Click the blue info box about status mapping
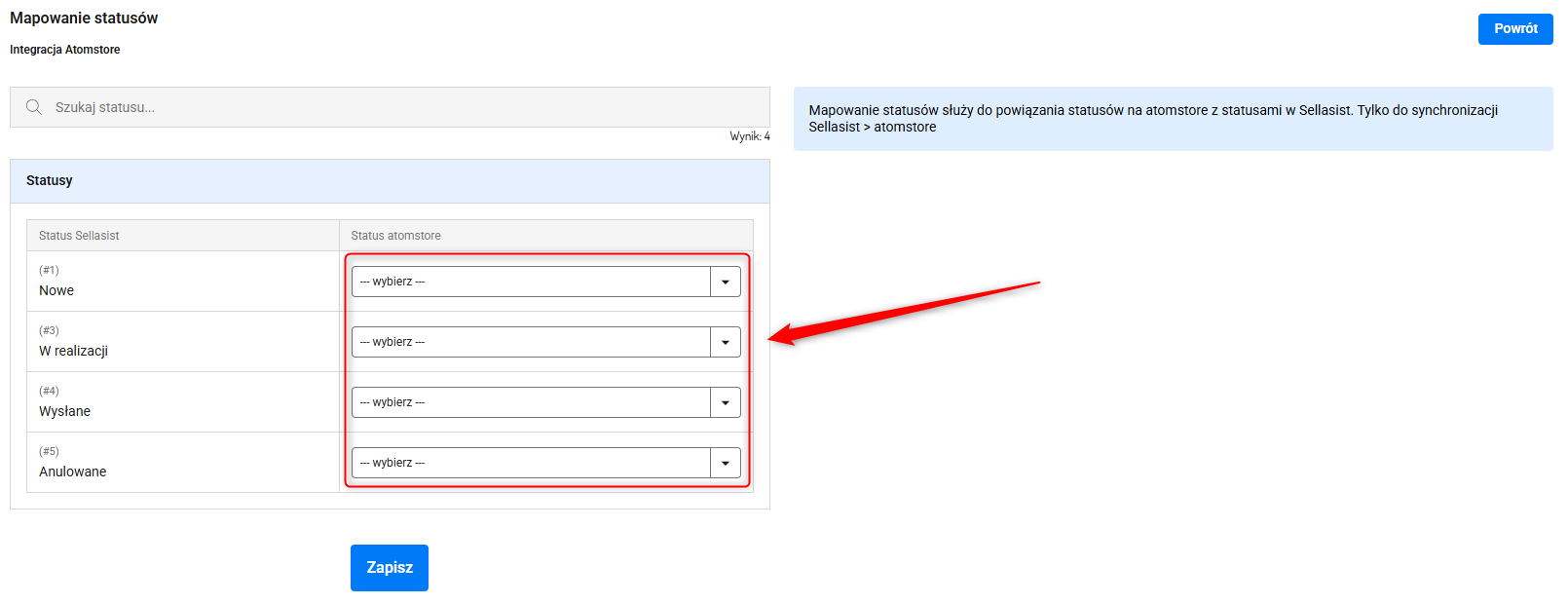1568x604 pixels. pos(1173,119)
